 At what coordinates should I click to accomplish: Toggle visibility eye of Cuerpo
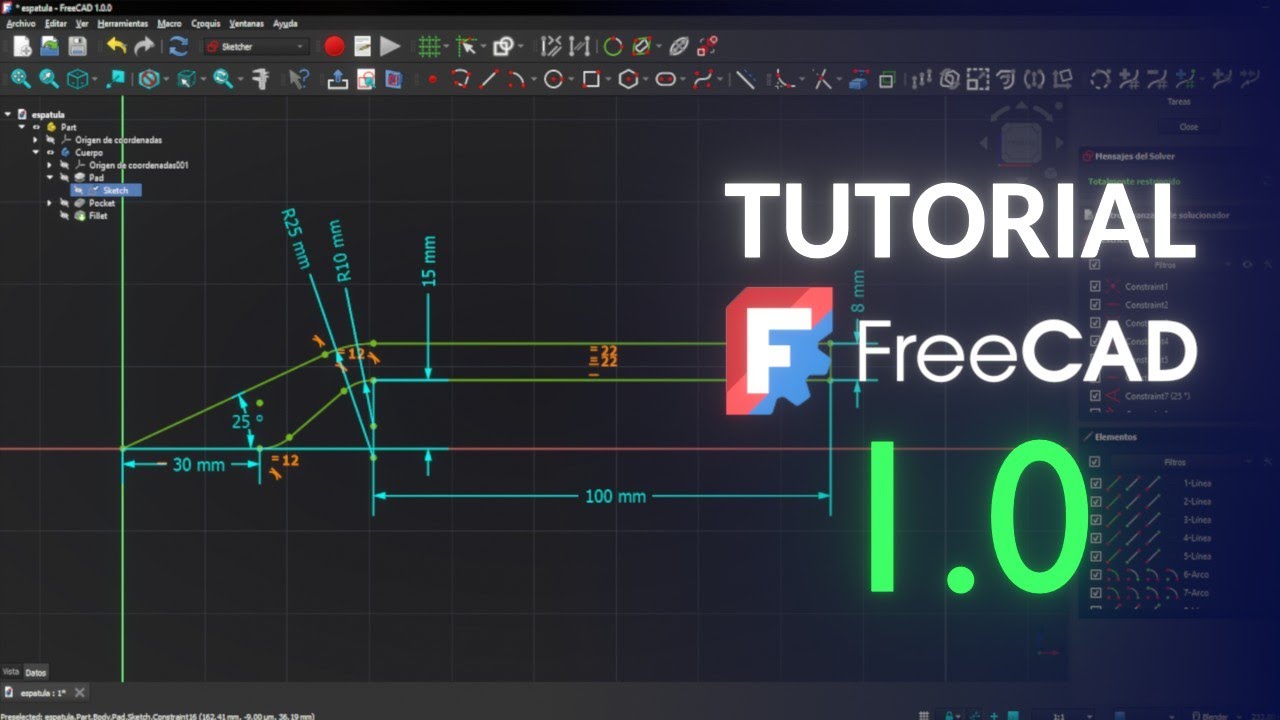point(50,152)
